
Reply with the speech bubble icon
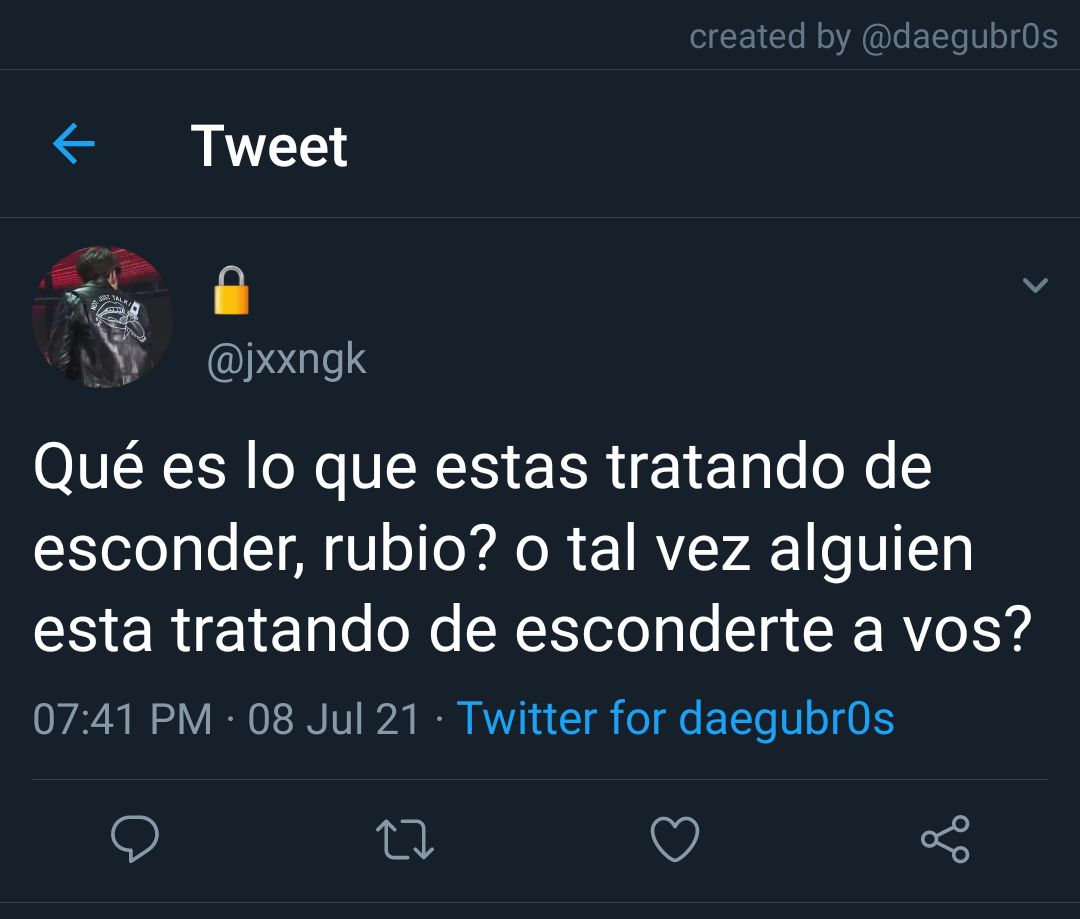(135, 838)
